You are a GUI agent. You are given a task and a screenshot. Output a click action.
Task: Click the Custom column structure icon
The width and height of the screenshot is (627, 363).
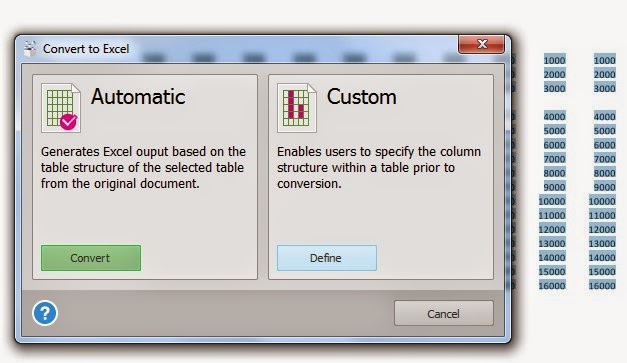point(297,108)
